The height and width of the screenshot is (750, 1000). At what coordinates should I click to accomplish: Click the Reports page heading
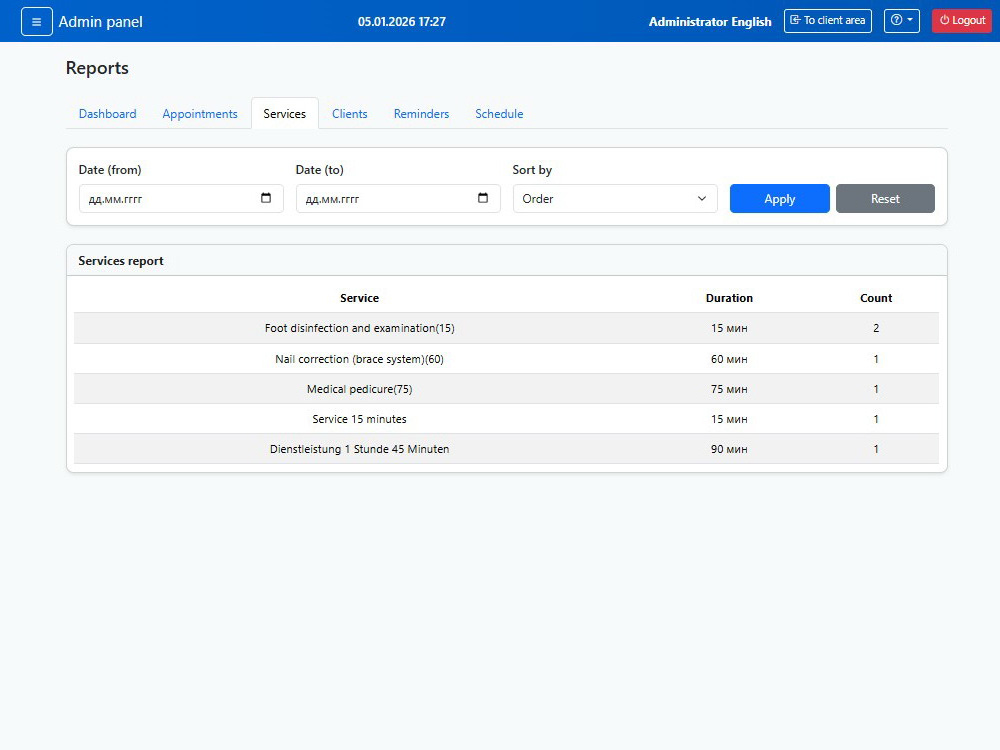97,68
